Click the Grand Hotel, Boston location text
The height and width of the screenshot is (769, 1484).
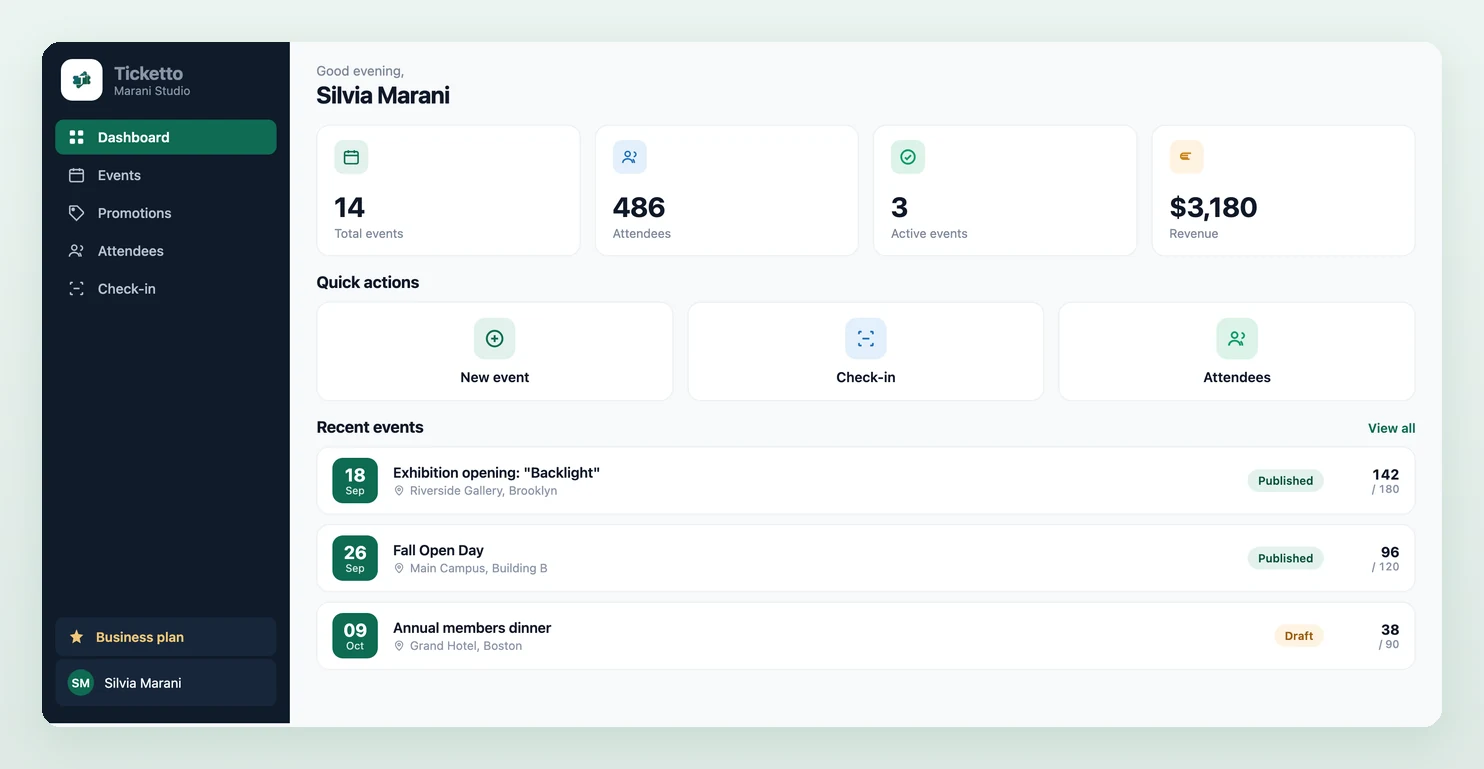(x=466, y=646)
